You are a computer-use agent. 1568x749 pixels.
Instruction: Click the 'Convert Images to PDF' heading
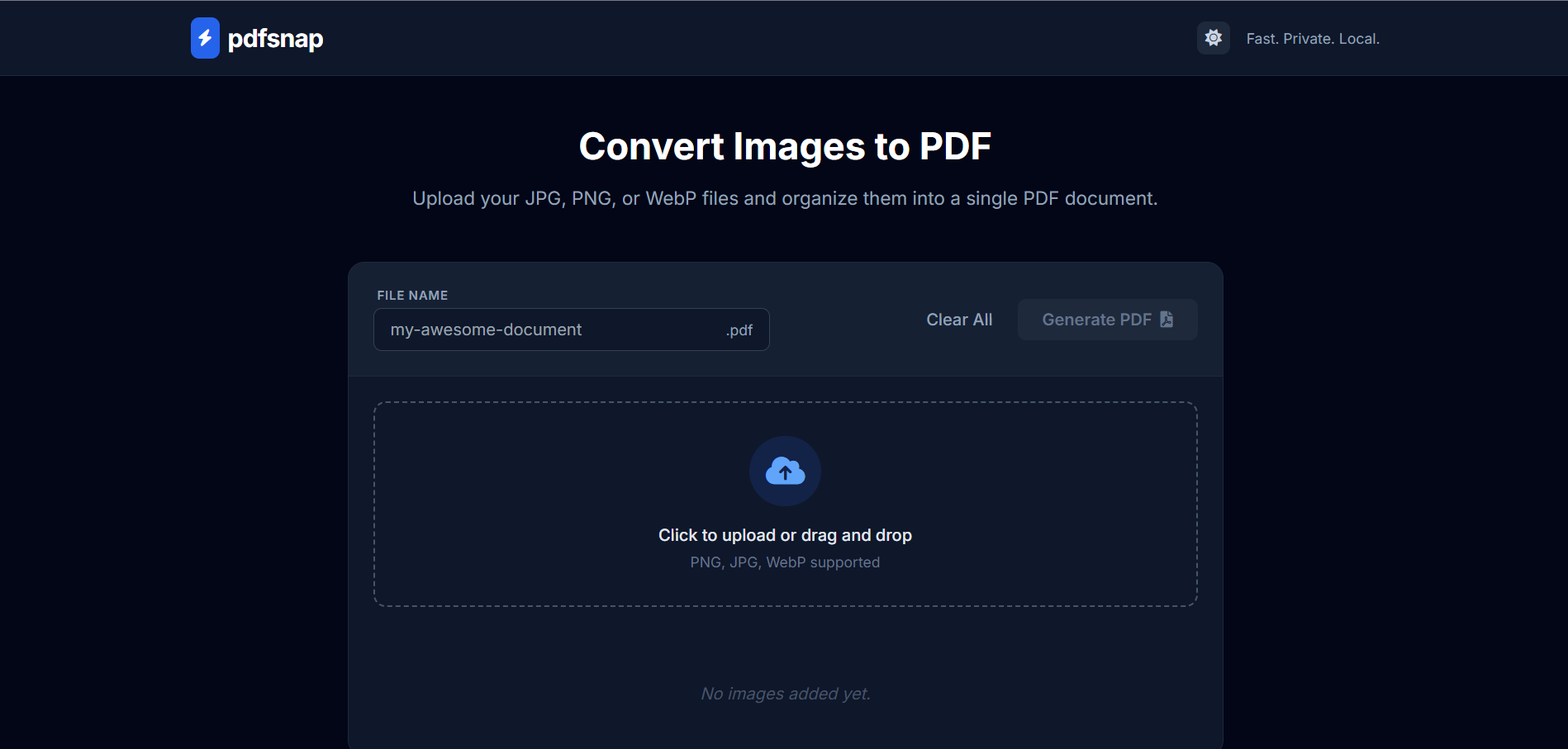[785, 146]
